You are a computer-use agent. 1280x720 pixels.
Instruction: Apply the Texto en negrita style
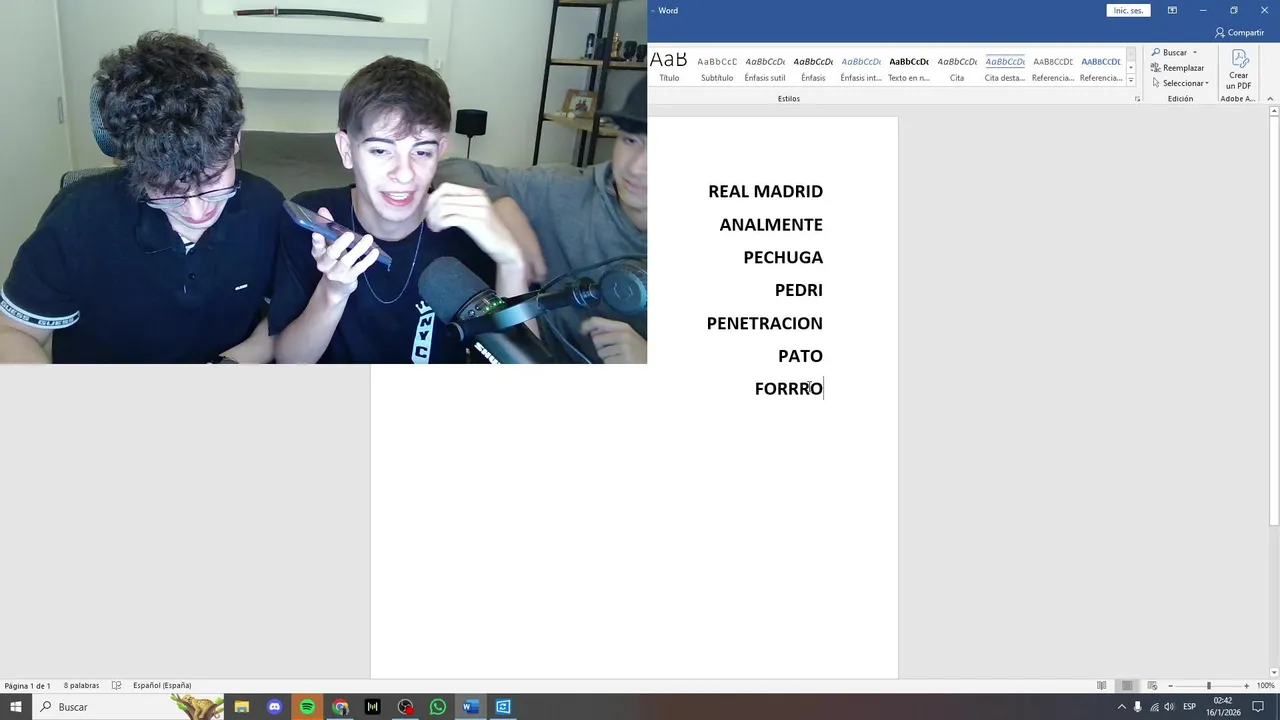click(909, 67)
